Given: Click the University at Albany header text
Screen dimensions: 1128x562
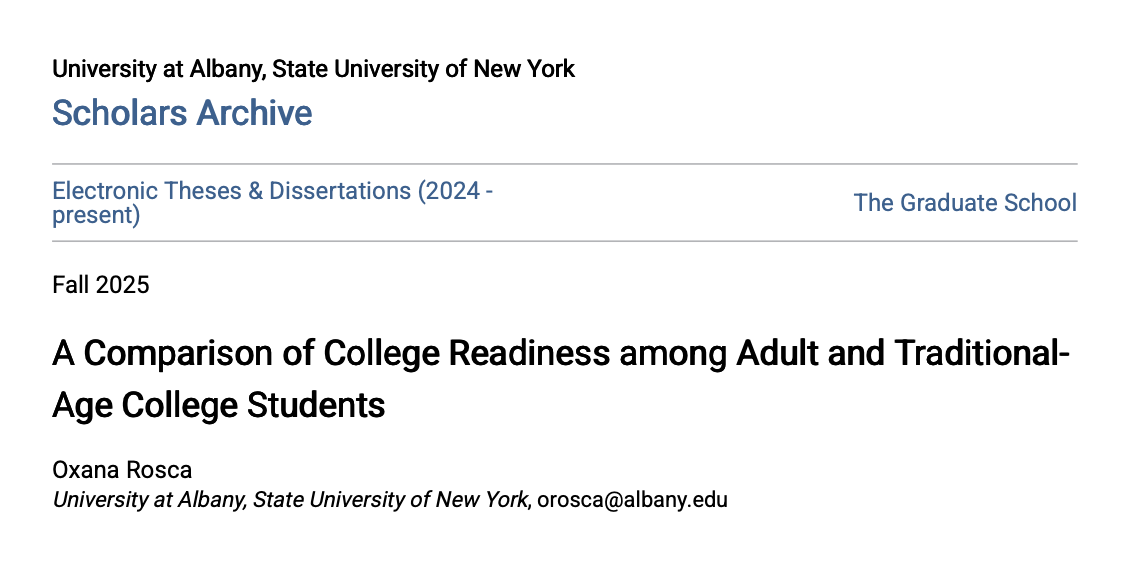Looking at the screenshot, I should coord(313,69).
